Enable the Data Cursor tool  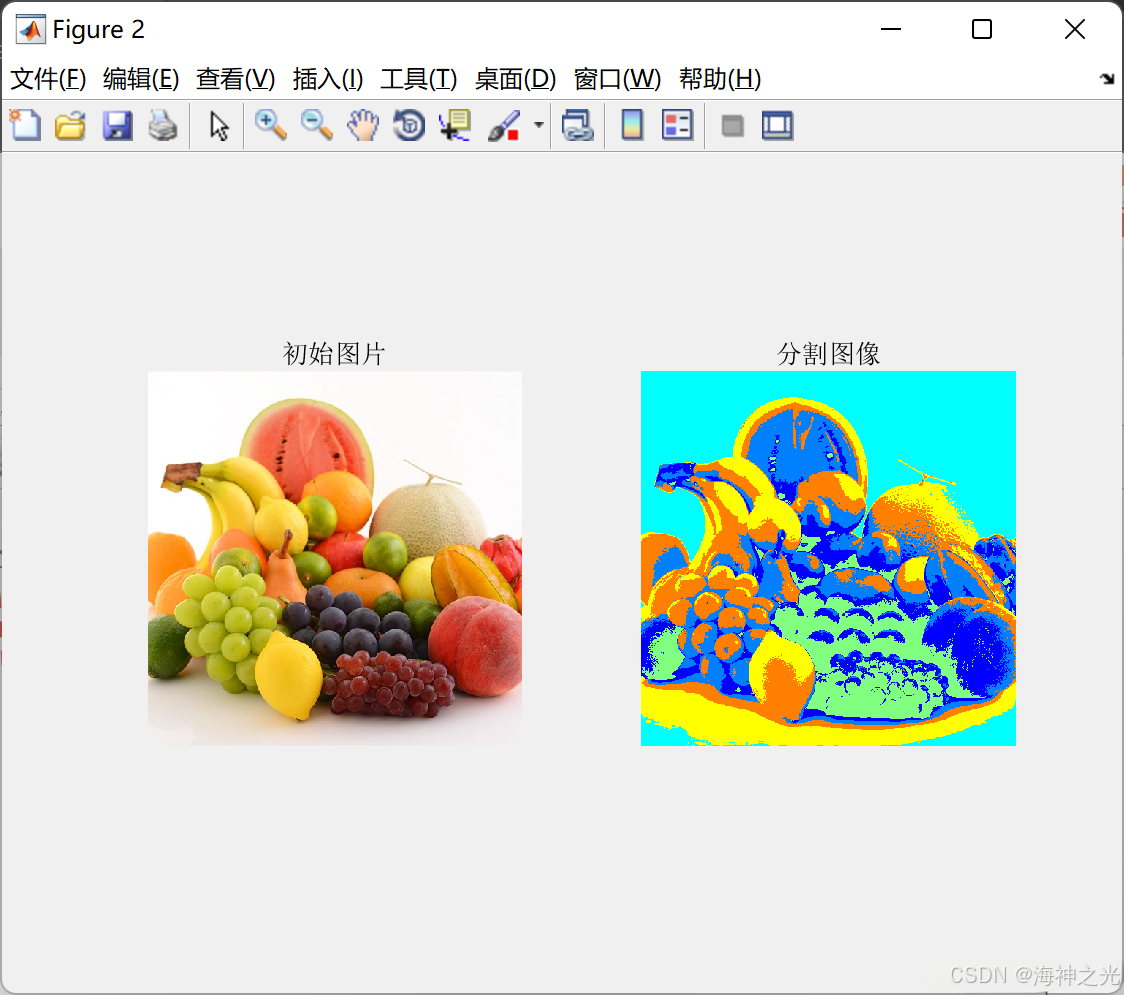click(454, 125)
